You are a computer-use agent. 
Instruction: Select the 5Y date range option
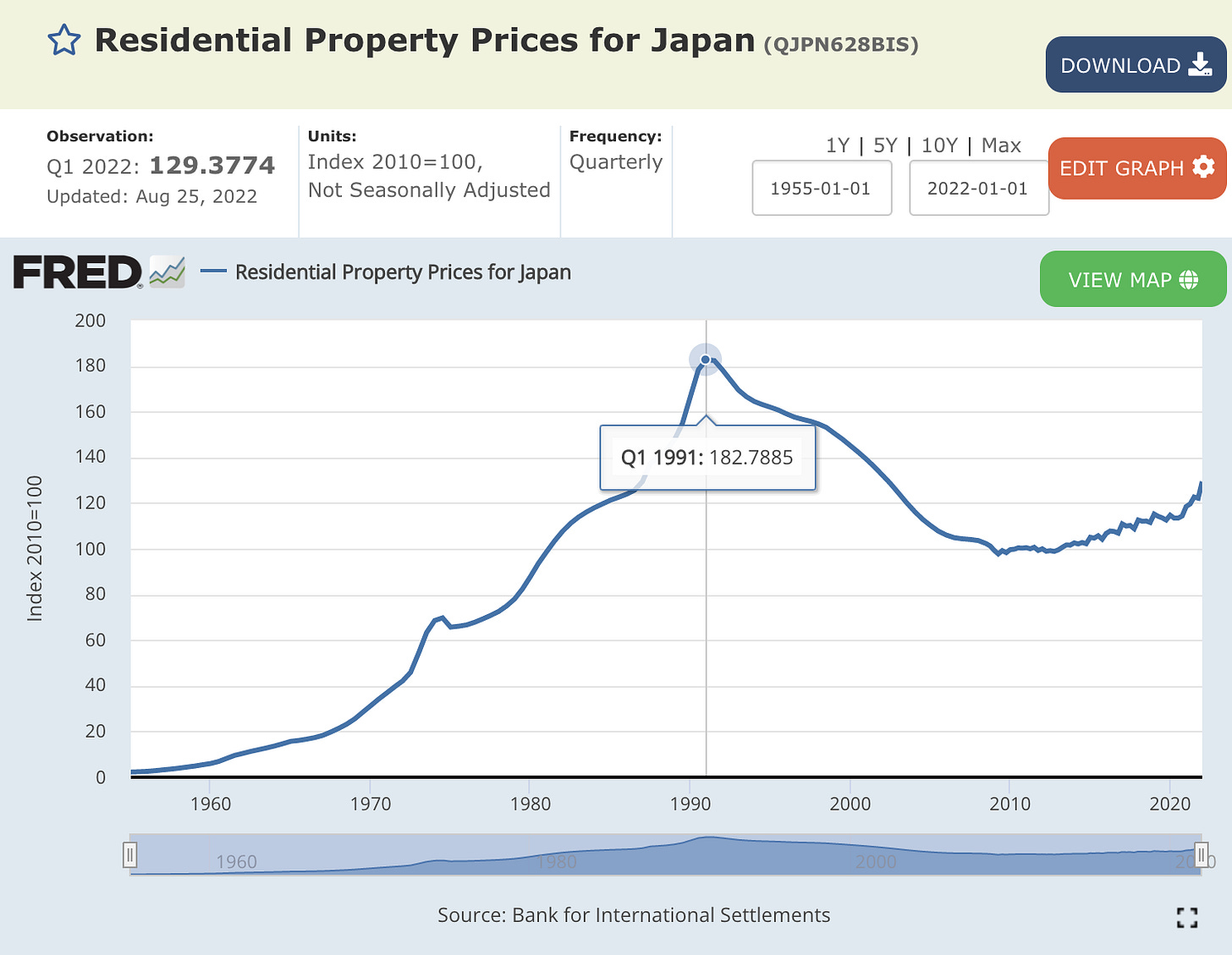click(885, 145)
